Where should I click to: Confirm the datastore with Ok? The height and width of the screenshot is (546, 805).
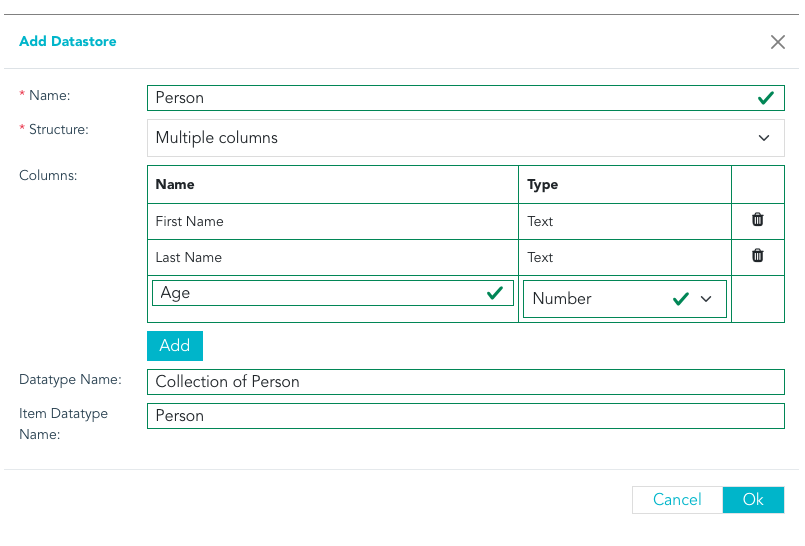(x=753, y=500)
